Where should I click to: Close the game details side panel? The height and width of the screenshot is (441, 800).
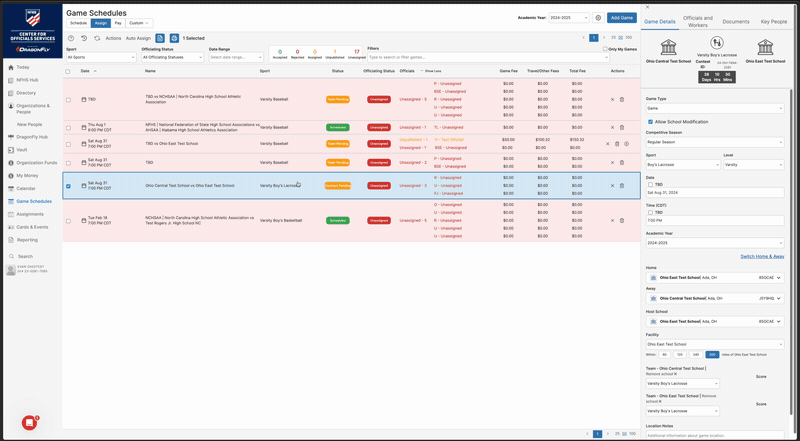click(645, 6)
